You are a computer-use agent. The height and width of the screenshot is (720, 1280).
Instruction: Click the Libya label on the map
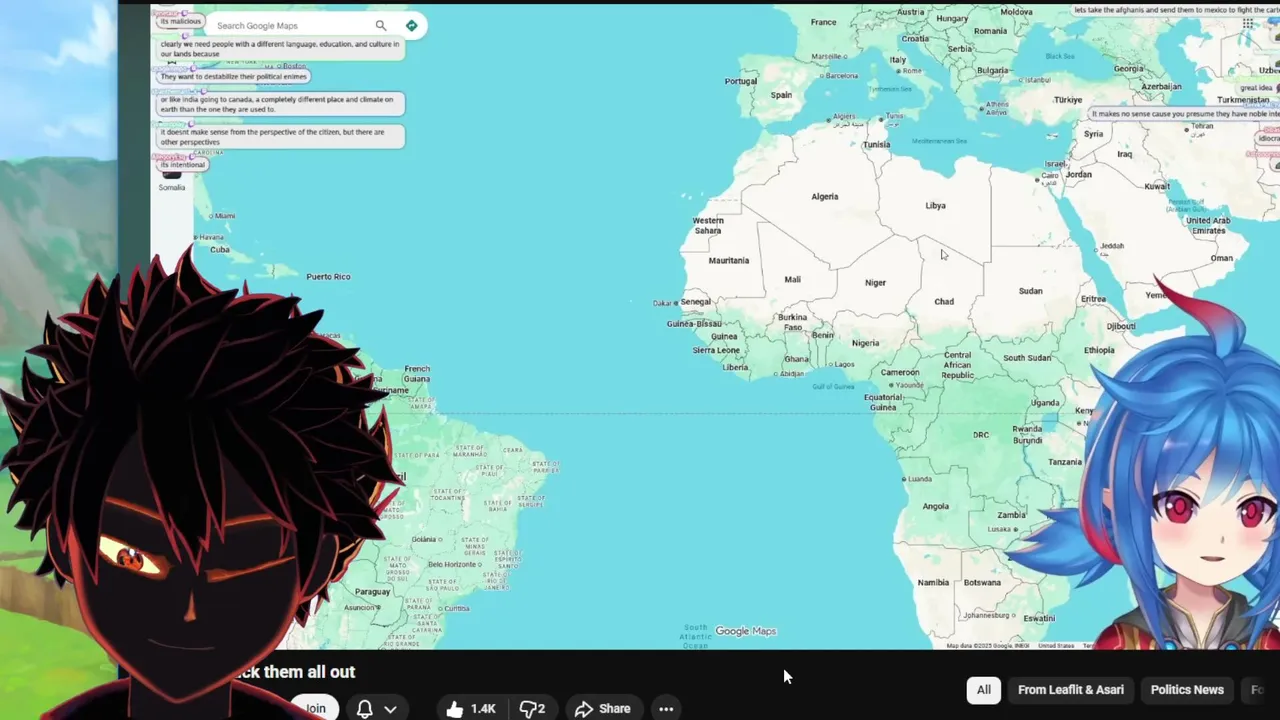(935, 206)
